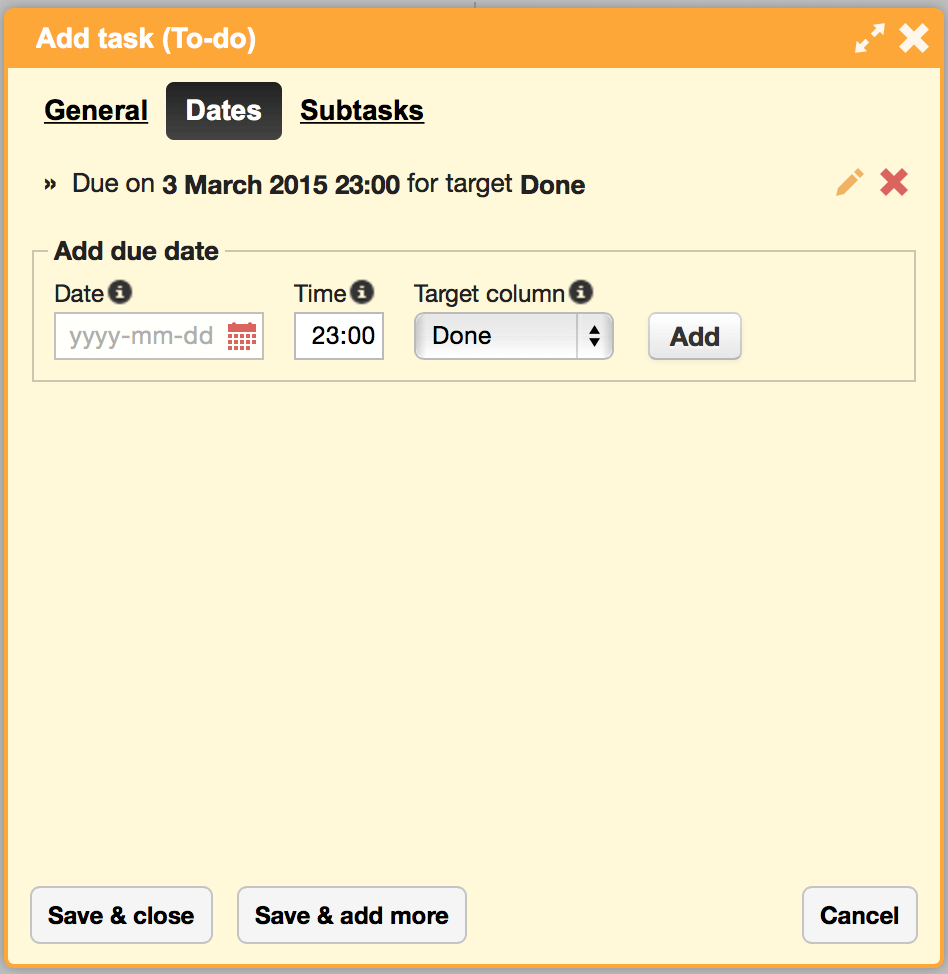
Task: Show info about the Date field
Action: 120,292
